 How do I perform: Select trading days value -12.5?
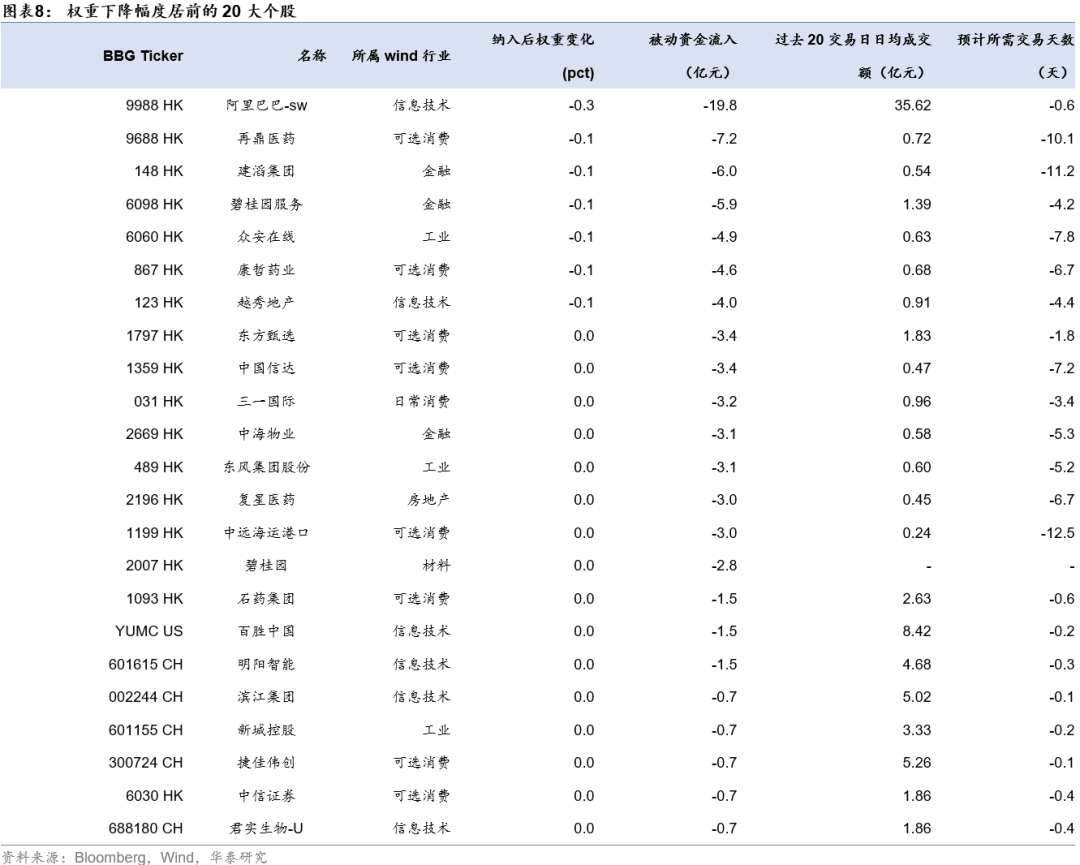click(1058, 533)
